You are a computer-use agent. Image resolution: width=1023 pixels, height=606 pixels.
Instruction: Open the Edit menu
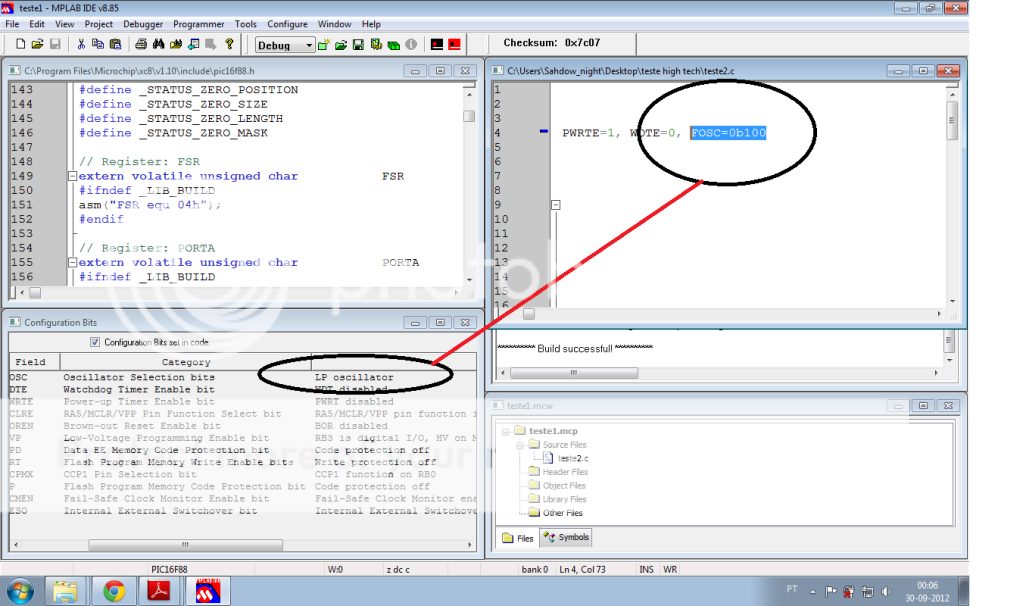pyautogui.click(x=37, y=24)
